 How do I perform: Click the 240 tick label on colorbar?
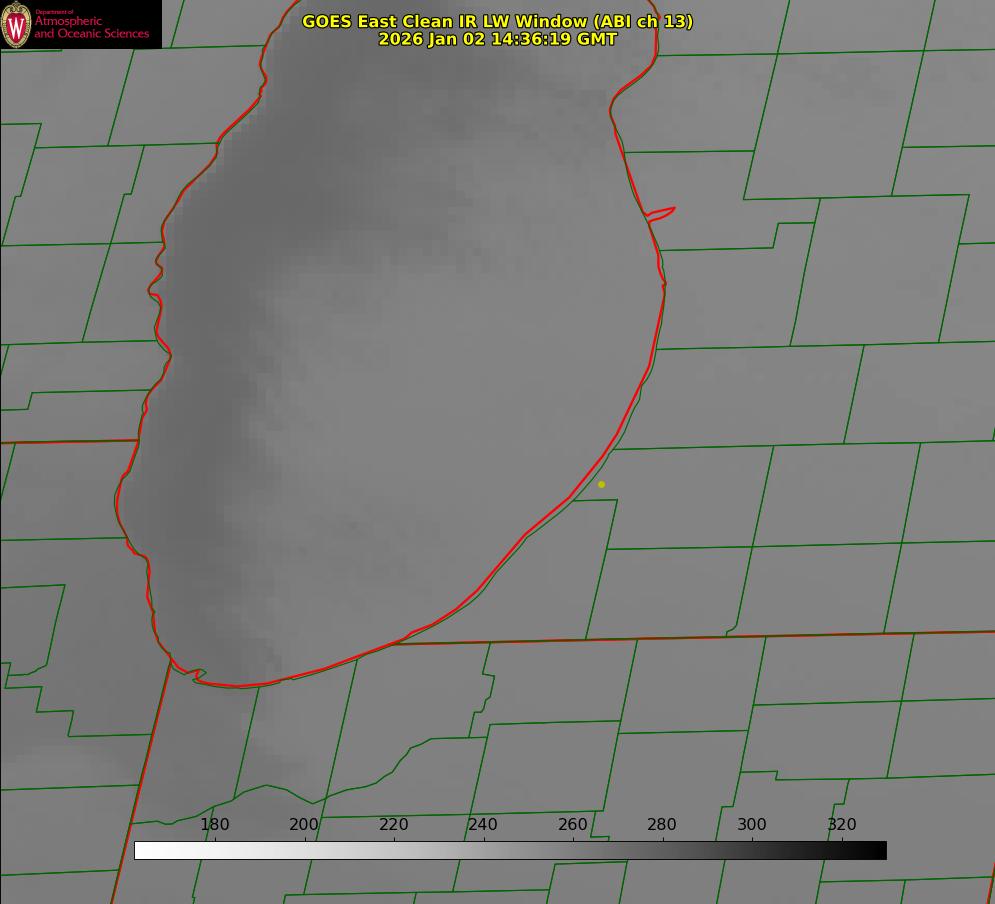pos(483,824)
